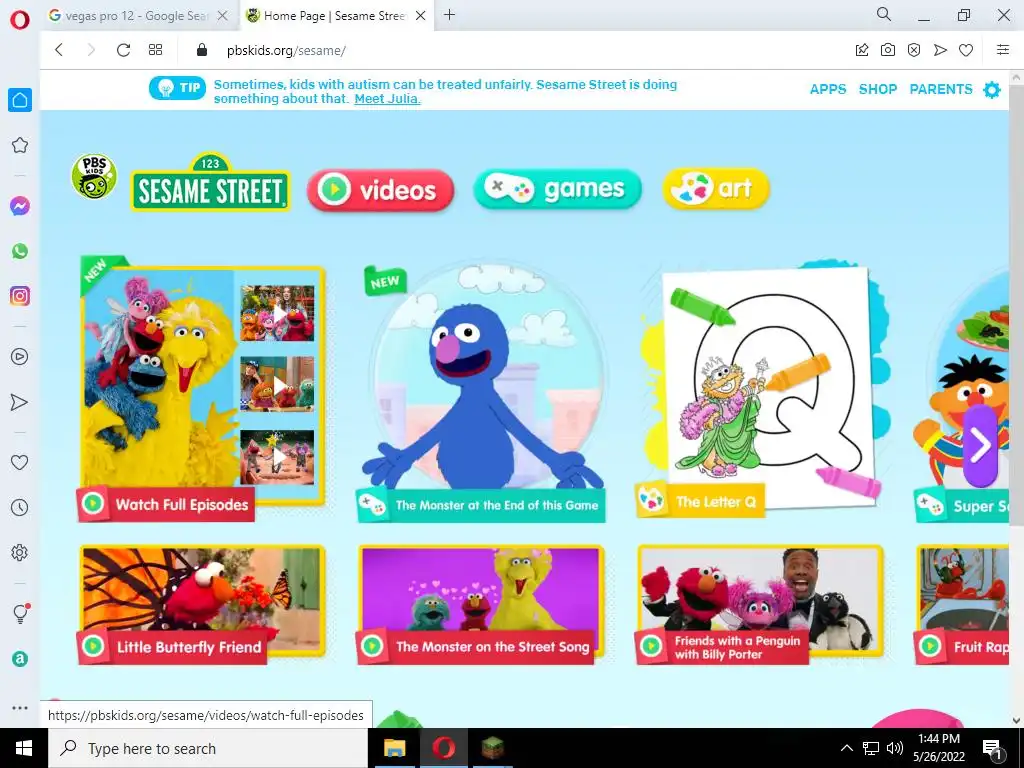Open the network status tray icon

pos(871,748)
